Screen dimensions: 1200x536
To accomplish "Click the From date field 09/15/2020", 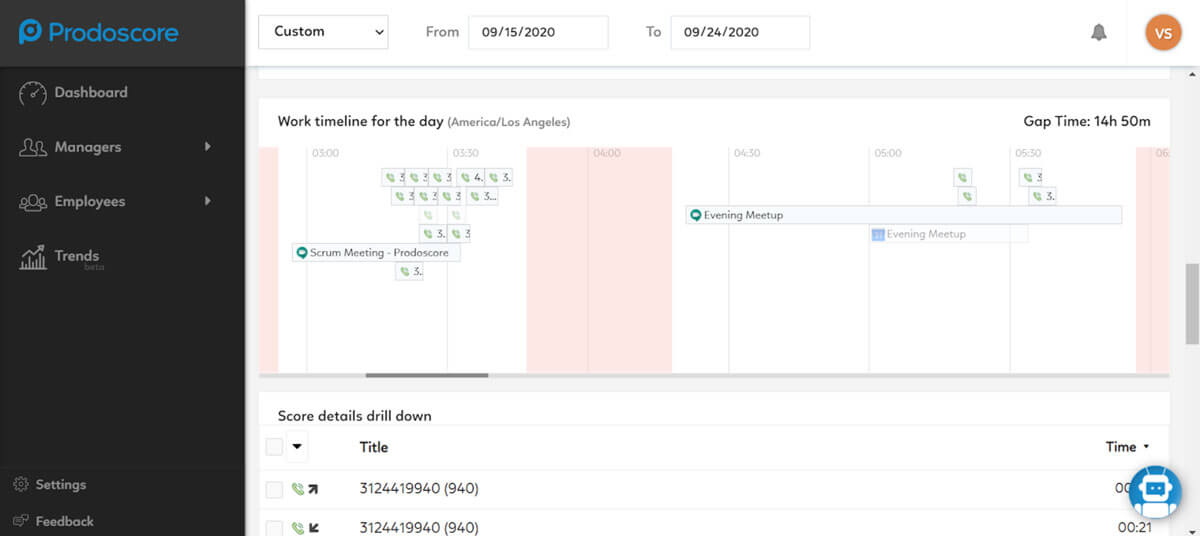I will (x=538, y=32).
